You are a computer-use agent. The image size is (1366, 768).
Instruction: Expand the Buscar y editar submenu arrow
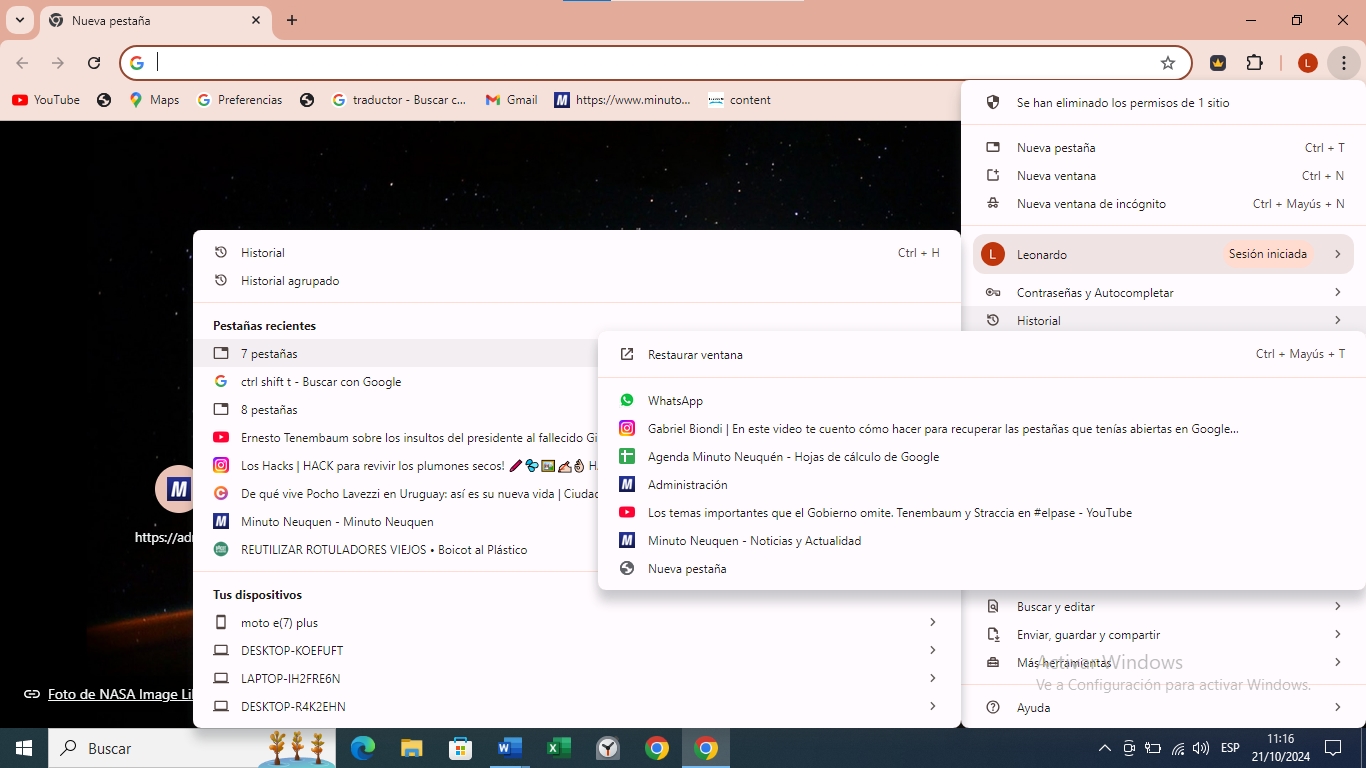[1337, 606]
